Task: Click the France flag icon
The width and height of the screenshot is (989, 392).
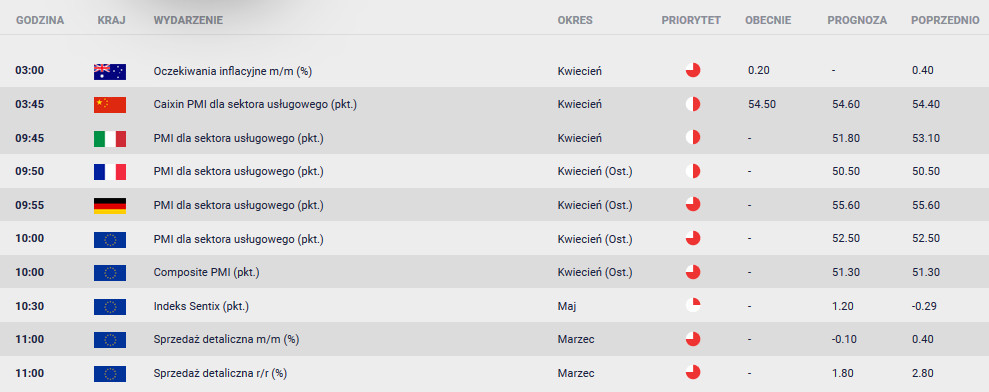Action: (110, 172)
